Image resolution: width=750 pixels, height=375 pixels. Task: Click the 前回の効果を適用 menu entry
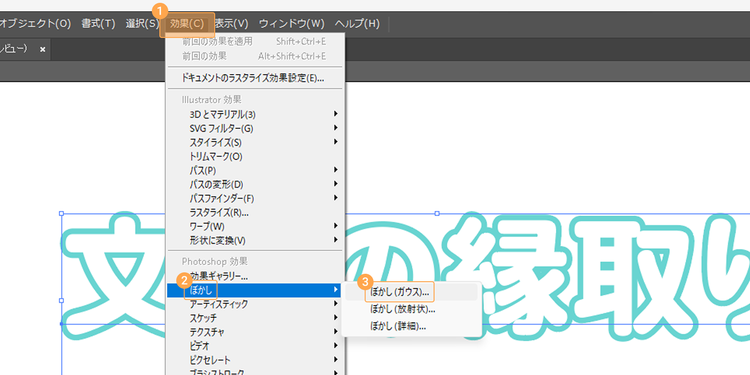[254, 42]
